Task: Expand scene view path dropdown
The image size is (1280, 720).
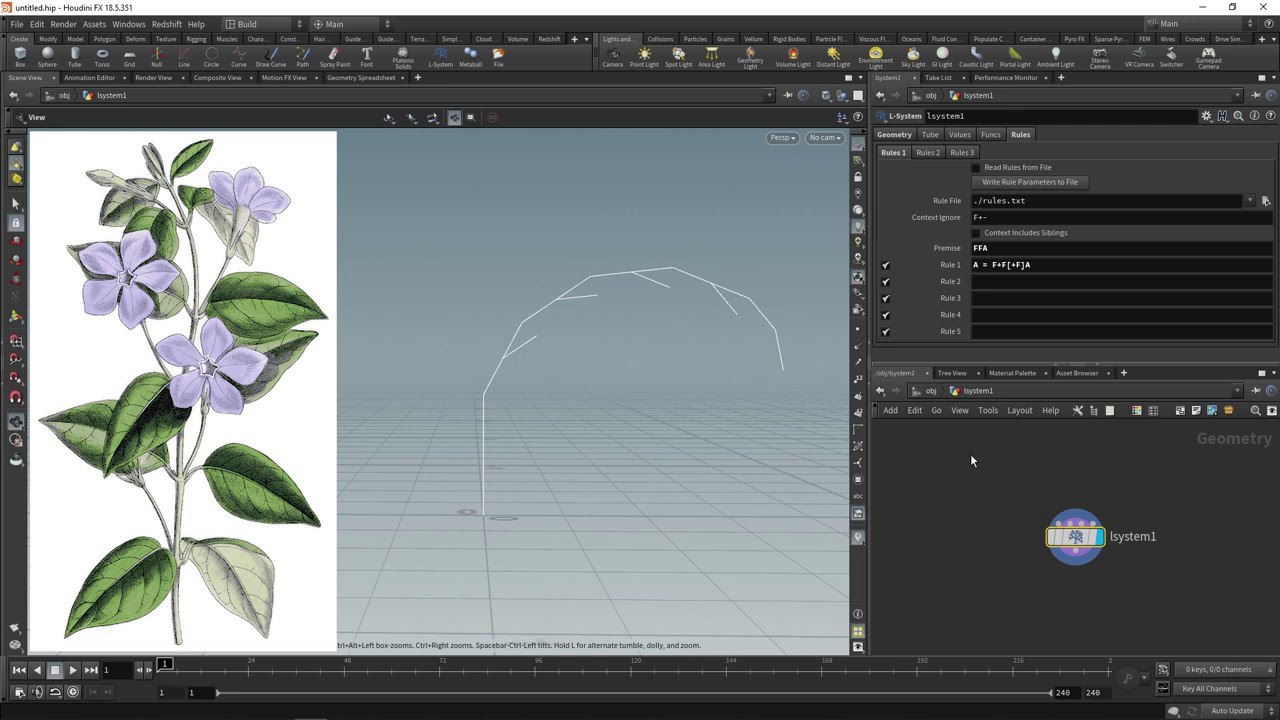Action: point(770,96)
